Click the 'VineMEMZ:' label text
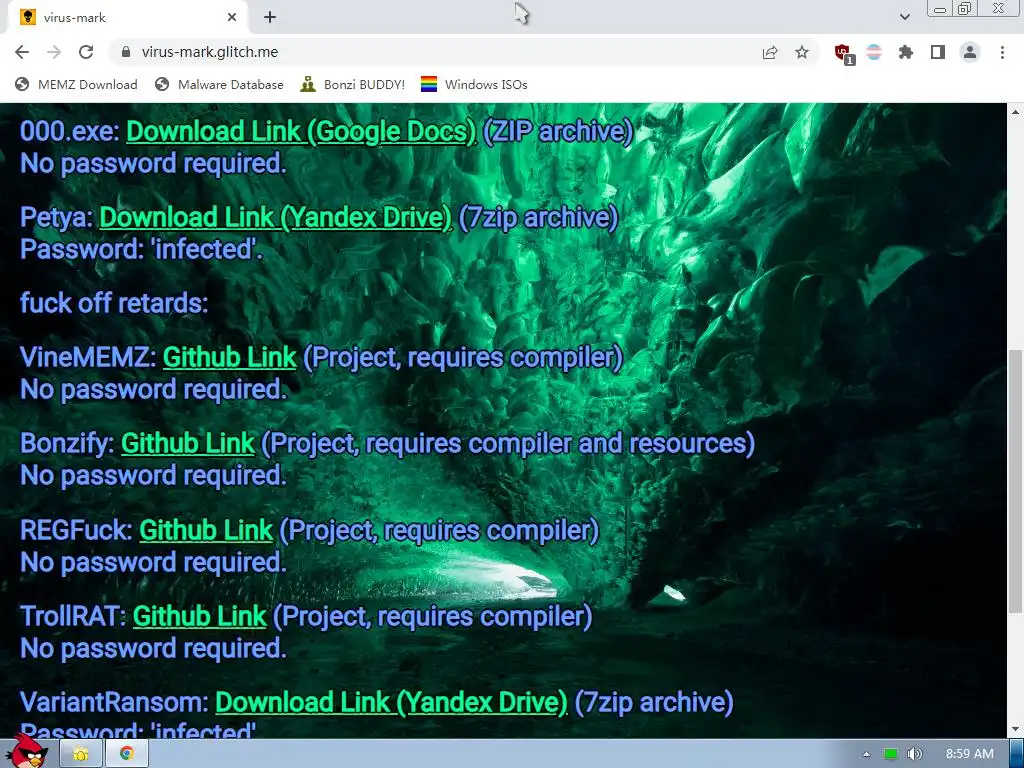 (x=88, y=357)
